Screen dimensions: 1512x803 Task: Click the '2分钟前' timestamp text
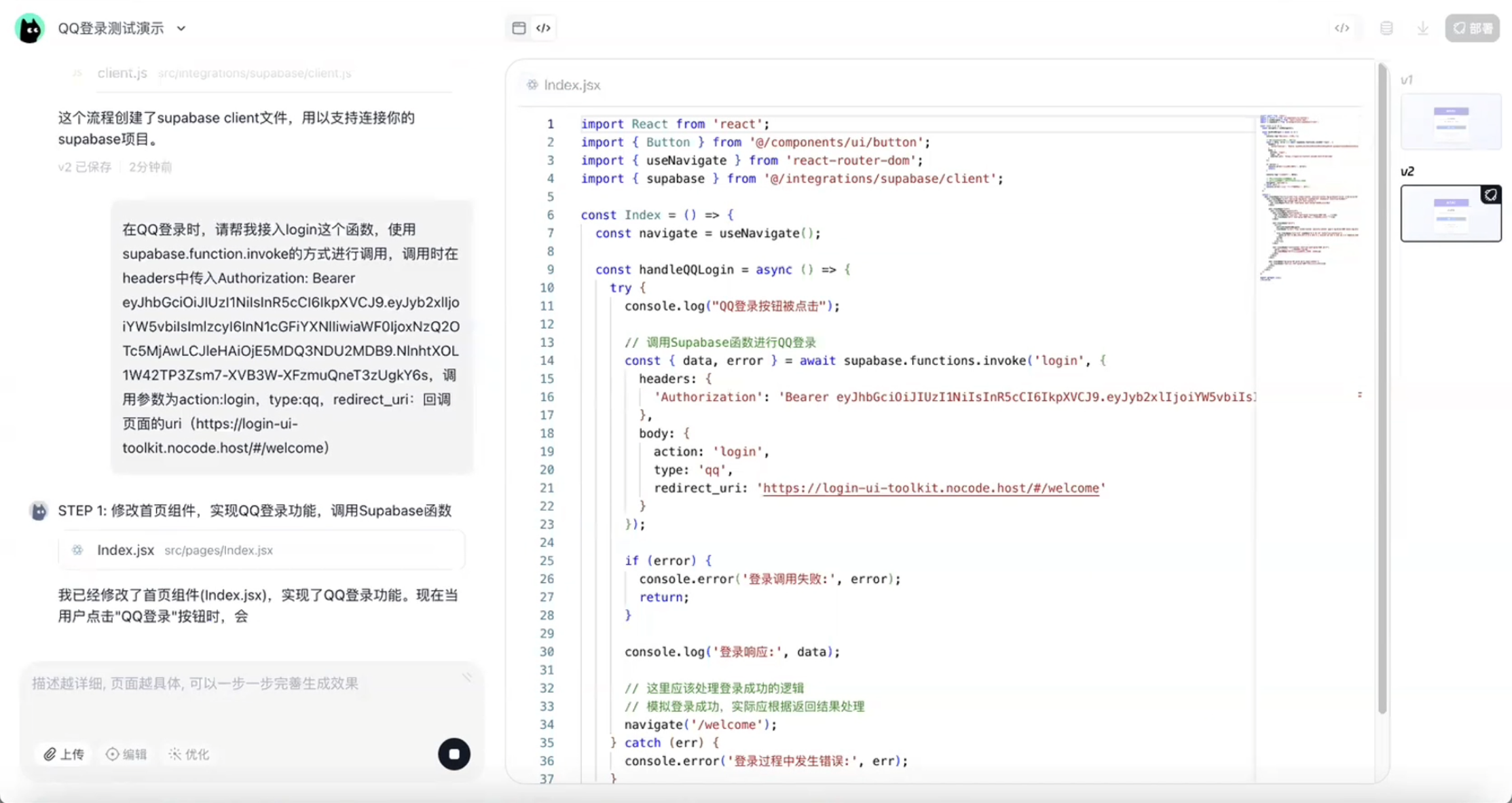point(151,167)
